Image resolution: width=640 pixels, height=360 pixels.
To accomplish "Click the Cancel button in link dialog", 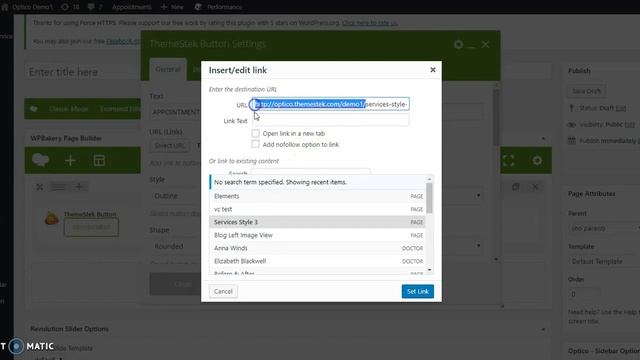I will click(223, 291).
